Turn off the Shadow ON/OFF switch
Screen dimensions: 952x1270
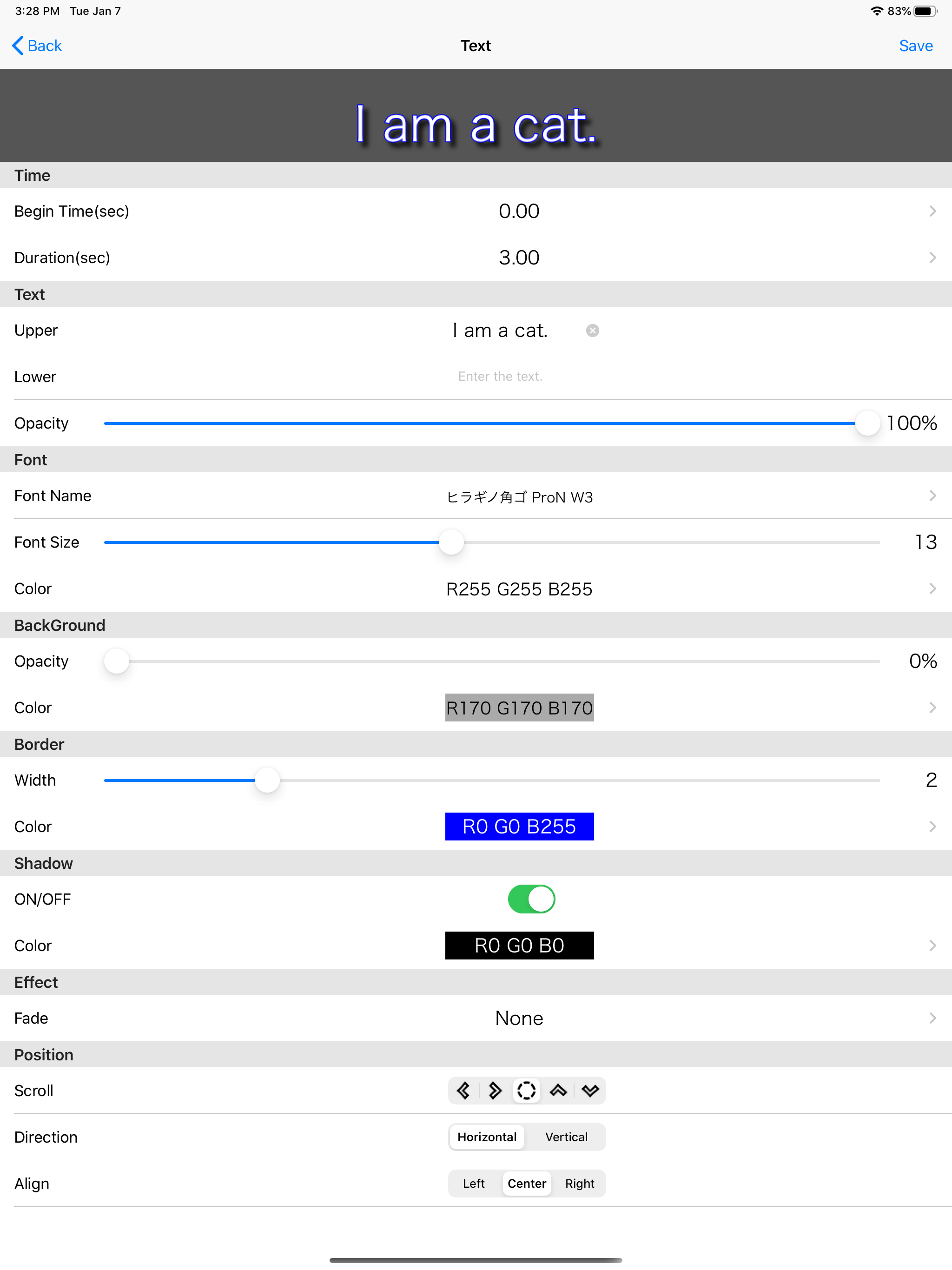531,899
